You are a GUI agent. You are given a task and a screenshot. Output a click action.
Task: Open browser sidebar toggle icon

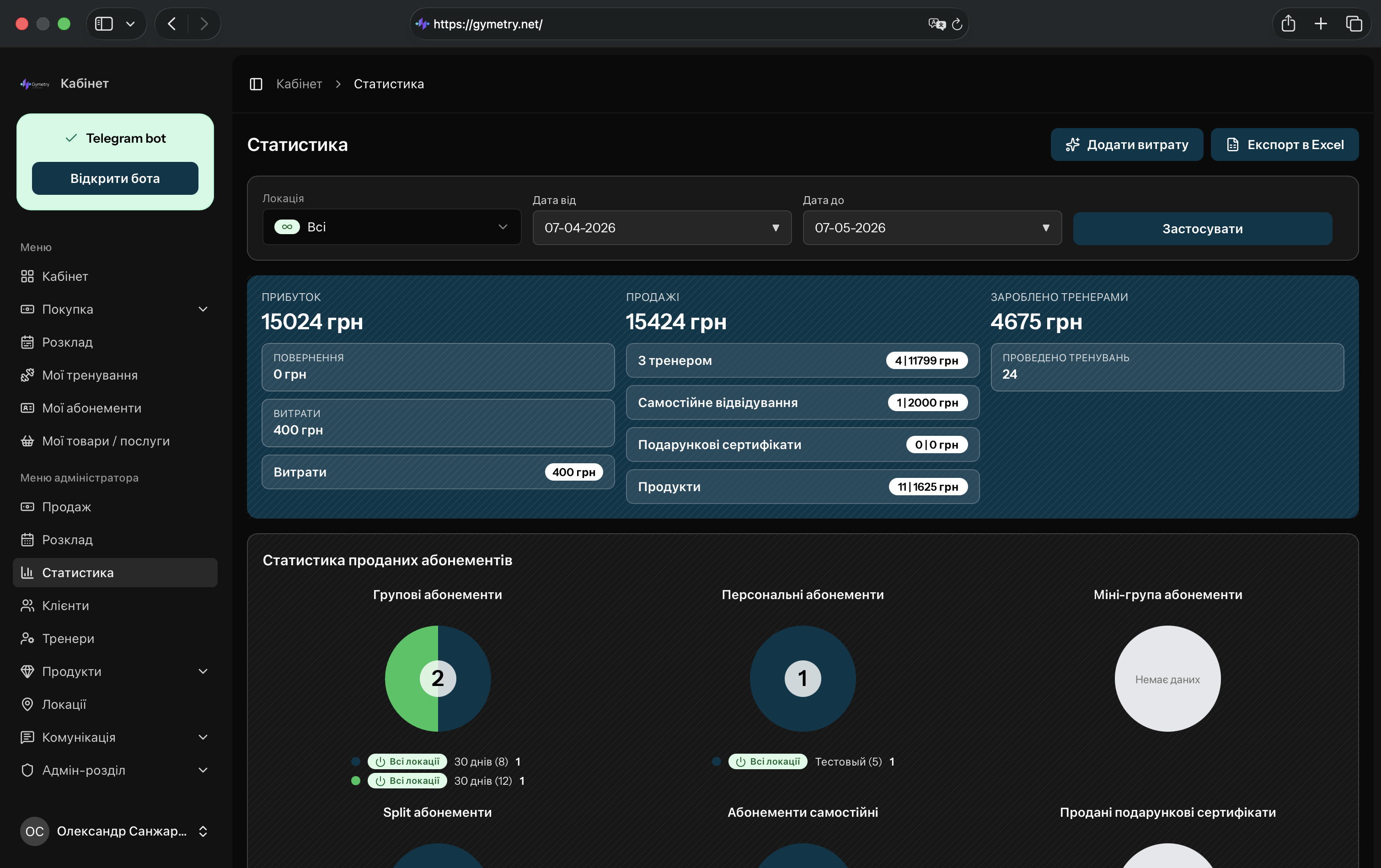104,23
